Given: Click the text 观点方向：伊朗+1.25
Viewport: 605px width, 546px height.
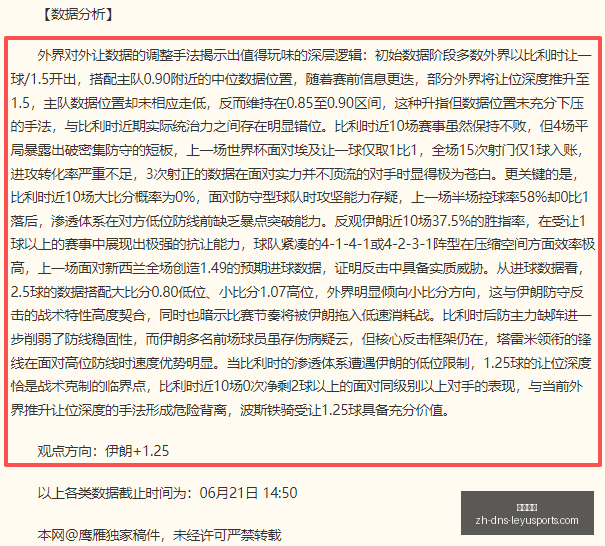Looking at the screenshot, I should click(103, 451).
